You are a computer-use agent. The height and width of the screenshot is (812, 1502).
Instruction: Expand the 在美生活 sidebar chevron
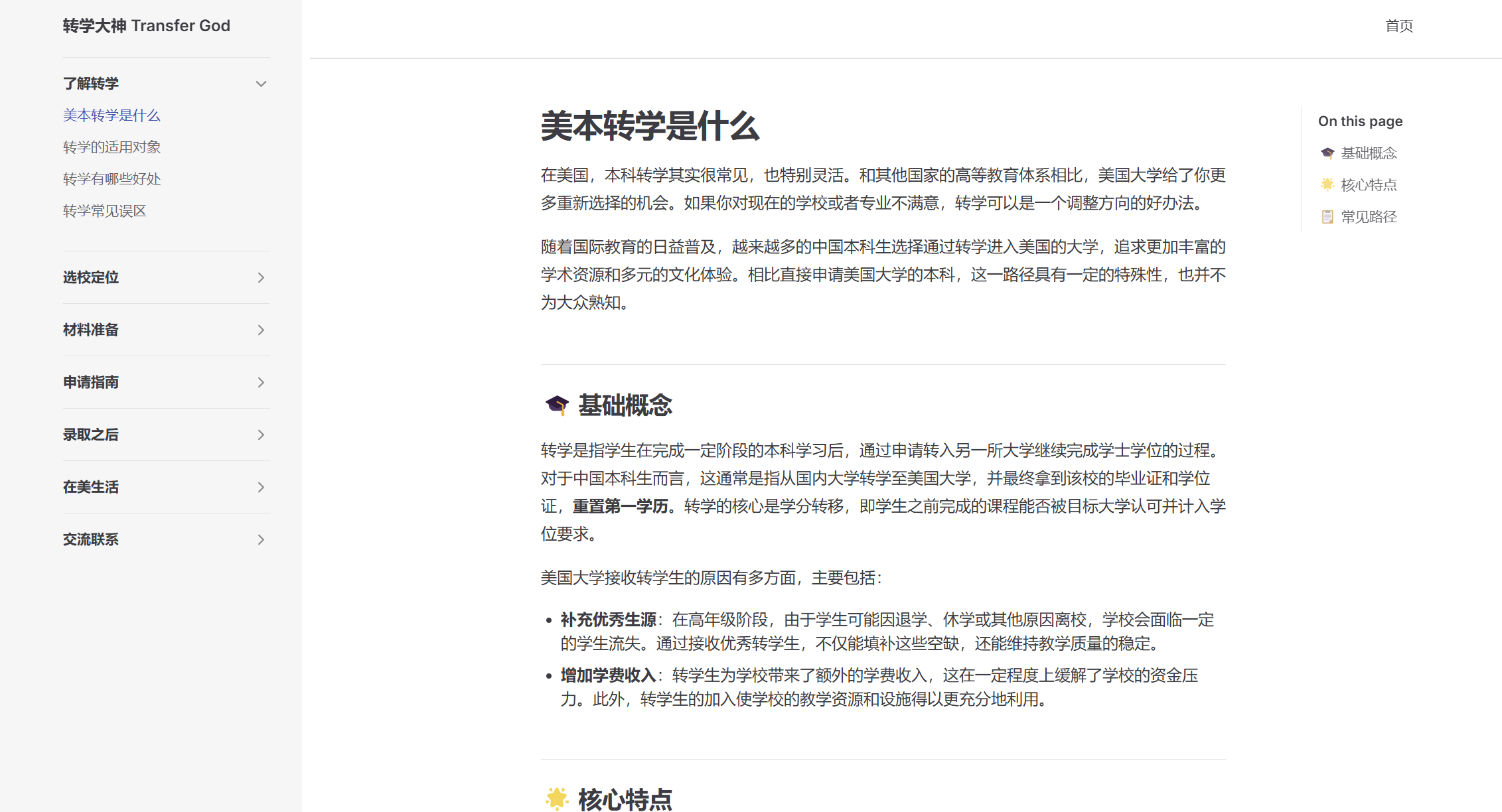tap(261, 487)
